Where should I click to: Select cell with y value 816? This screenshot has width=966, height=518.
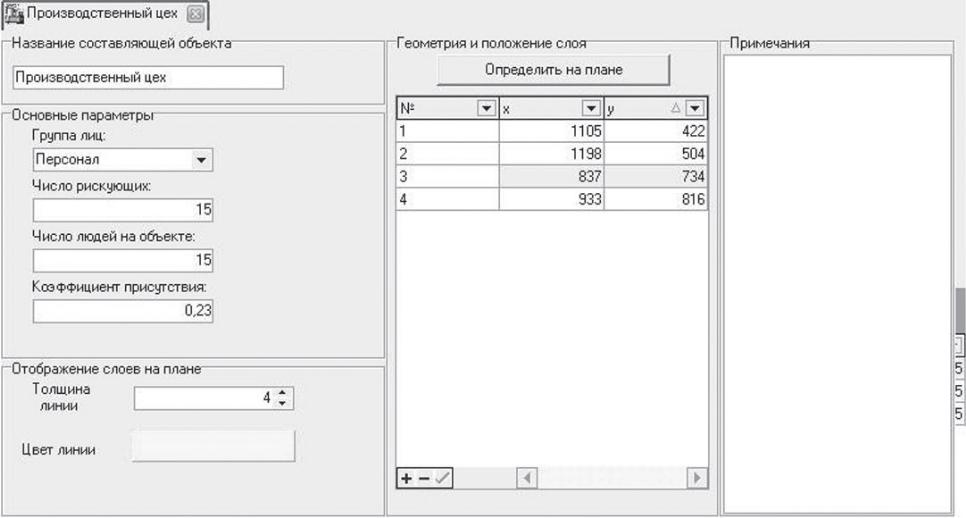(x=656, y=200)
